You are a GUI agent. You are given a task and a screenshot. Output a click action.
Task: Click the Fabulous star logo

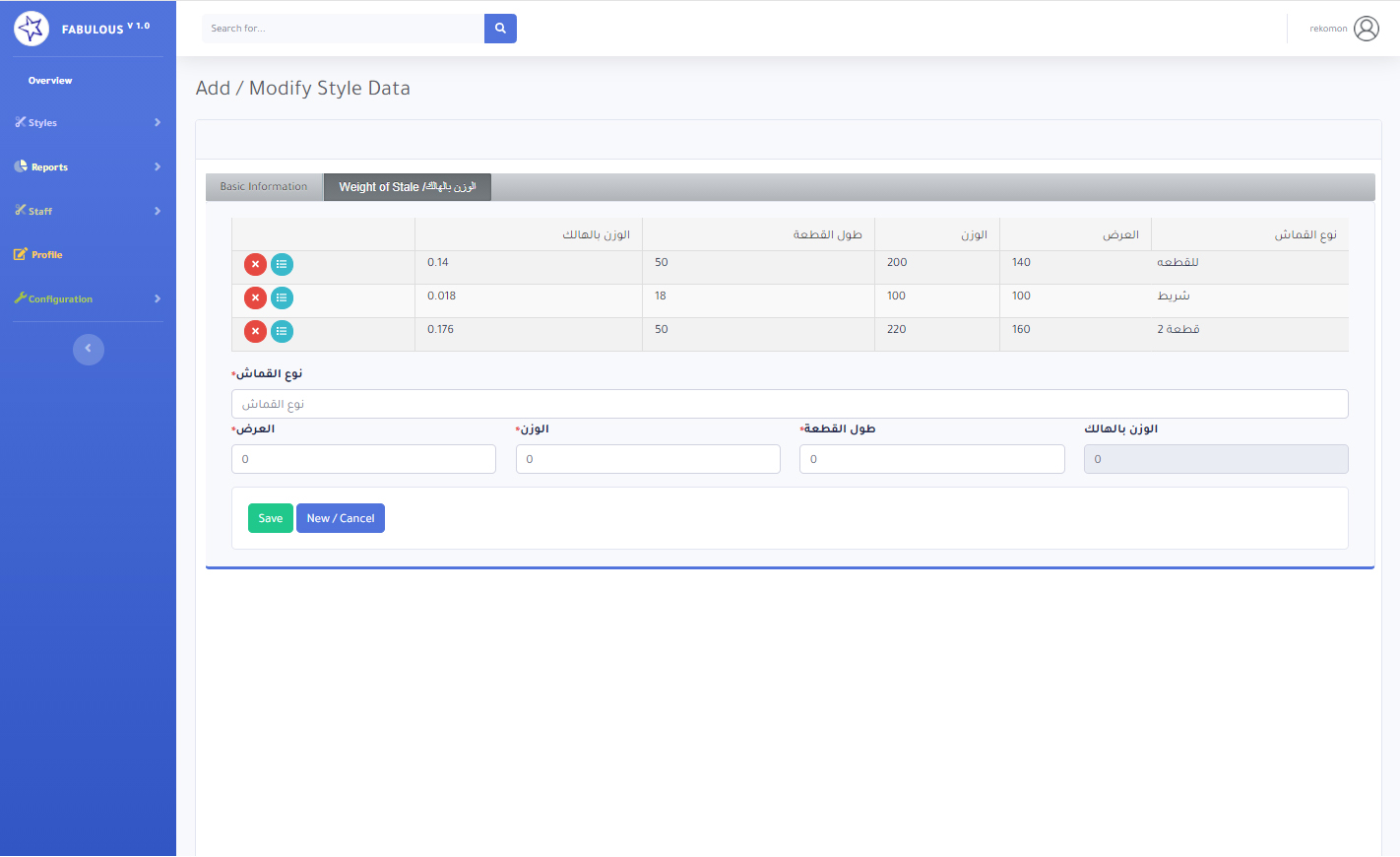[x=32, y=29]
